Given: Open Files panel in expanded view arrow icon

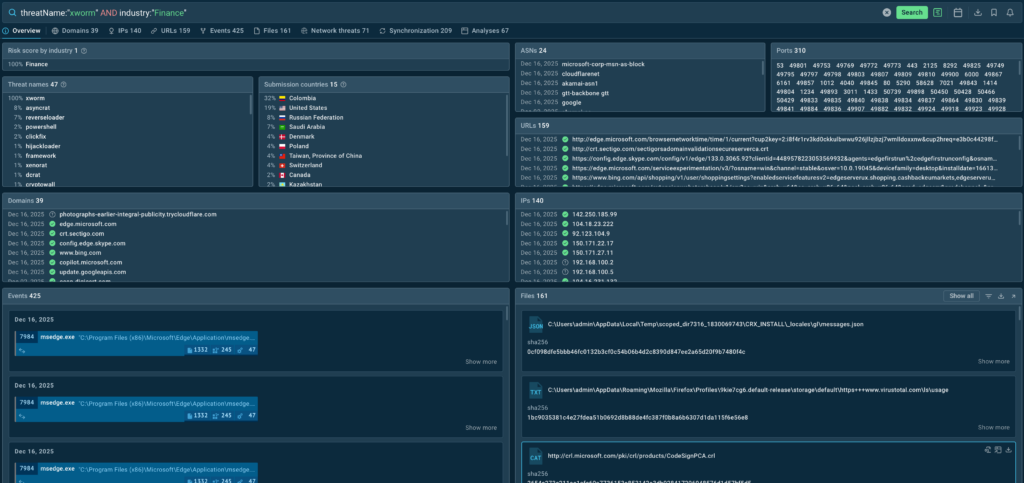Looking at the screenshot, I should pos(1012,296).
